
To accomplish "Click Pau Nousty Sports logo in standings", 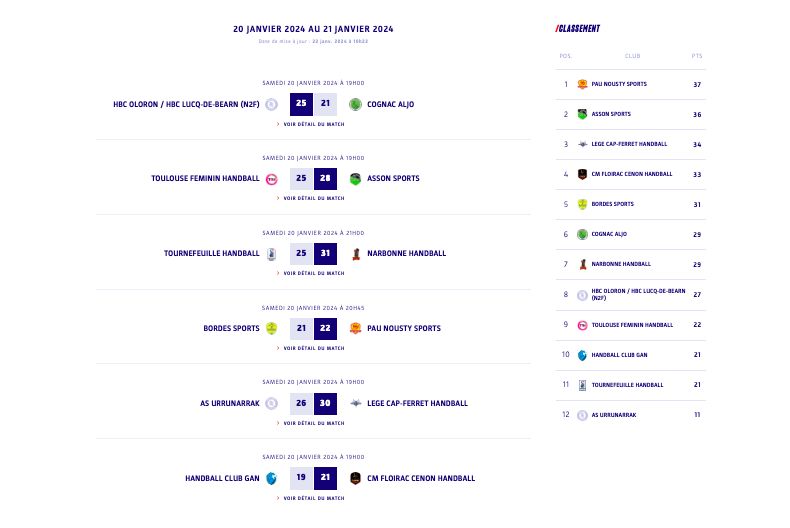I will tap(582, 84).
